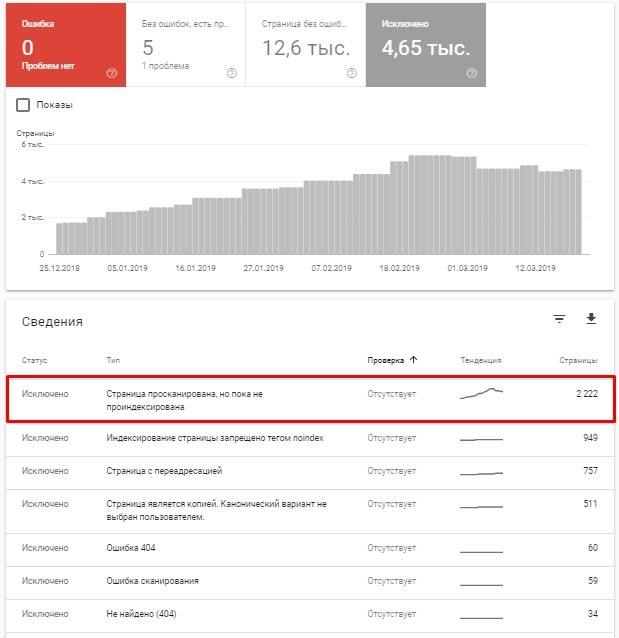Click page count 2 222
The width and height of the screenshot is (619, 638).
tap(587, 393)
